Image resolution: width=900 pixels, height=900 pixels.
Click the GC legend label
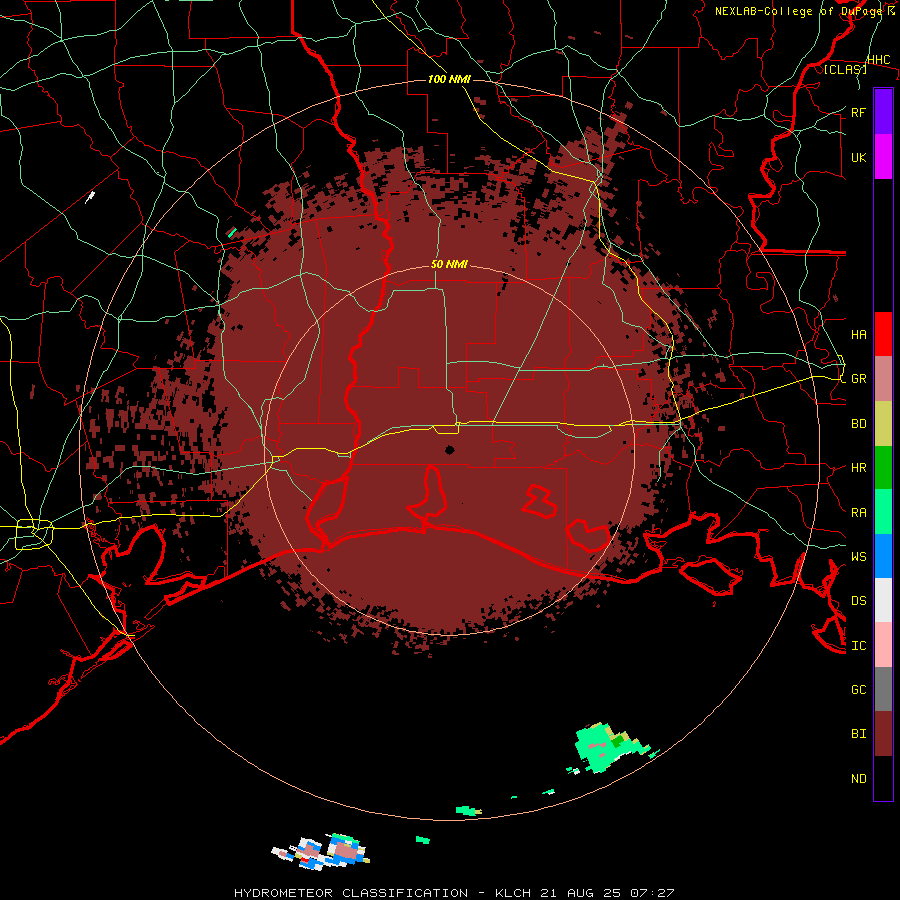pyautogui.click(x=859, y=689)
